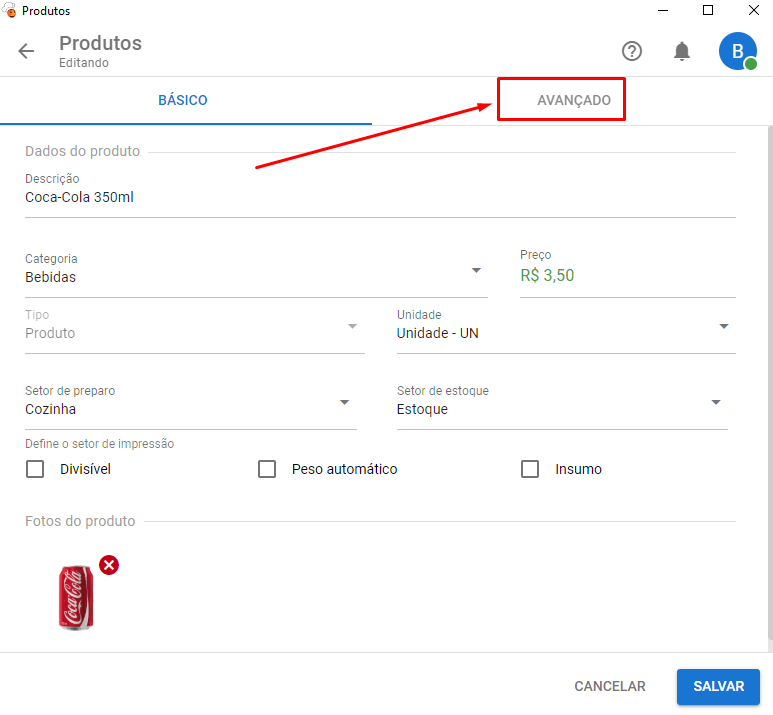Maximize the Produtos window

coord(708,10)
